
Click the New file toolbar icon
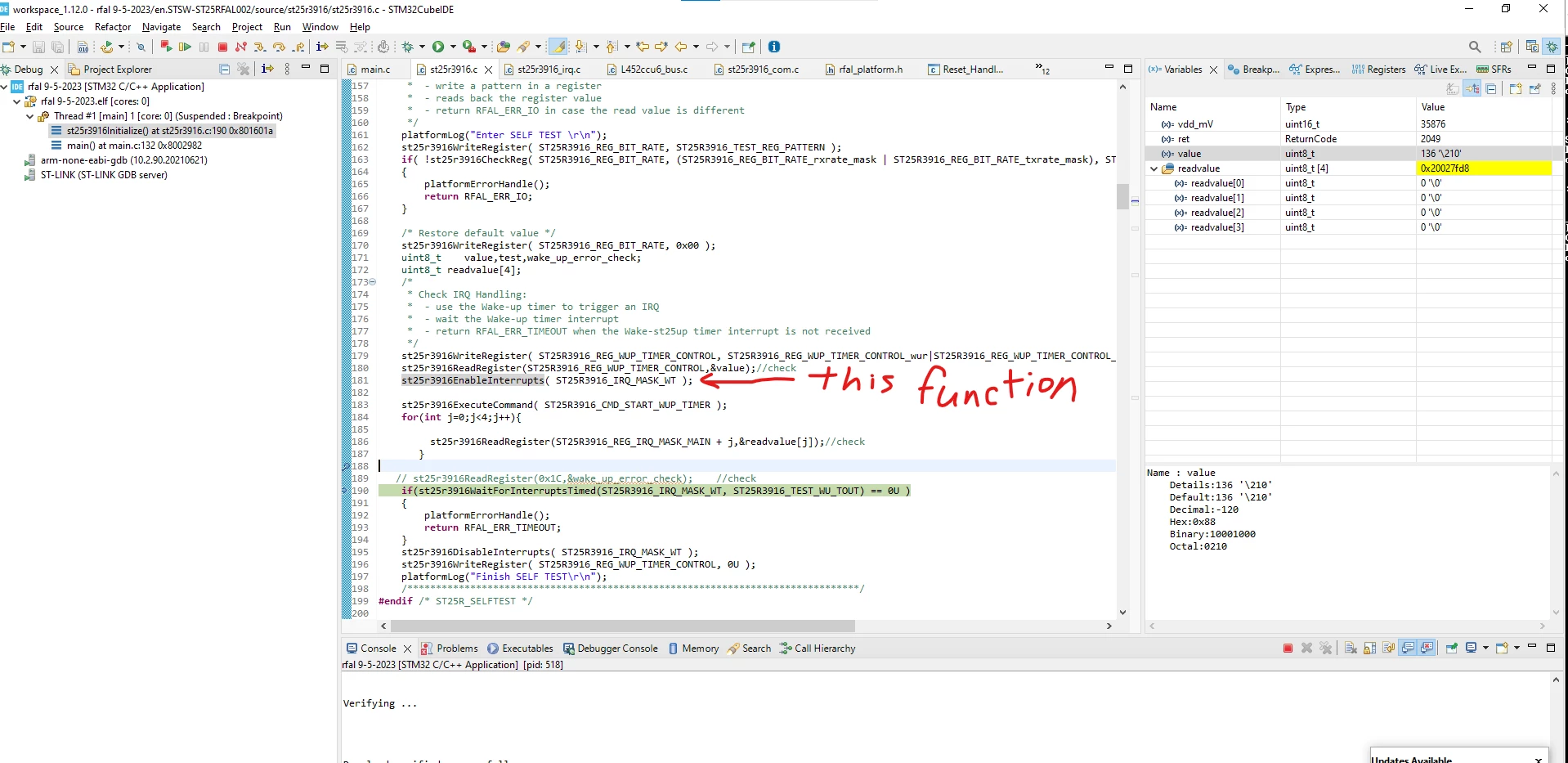(8, 47)
